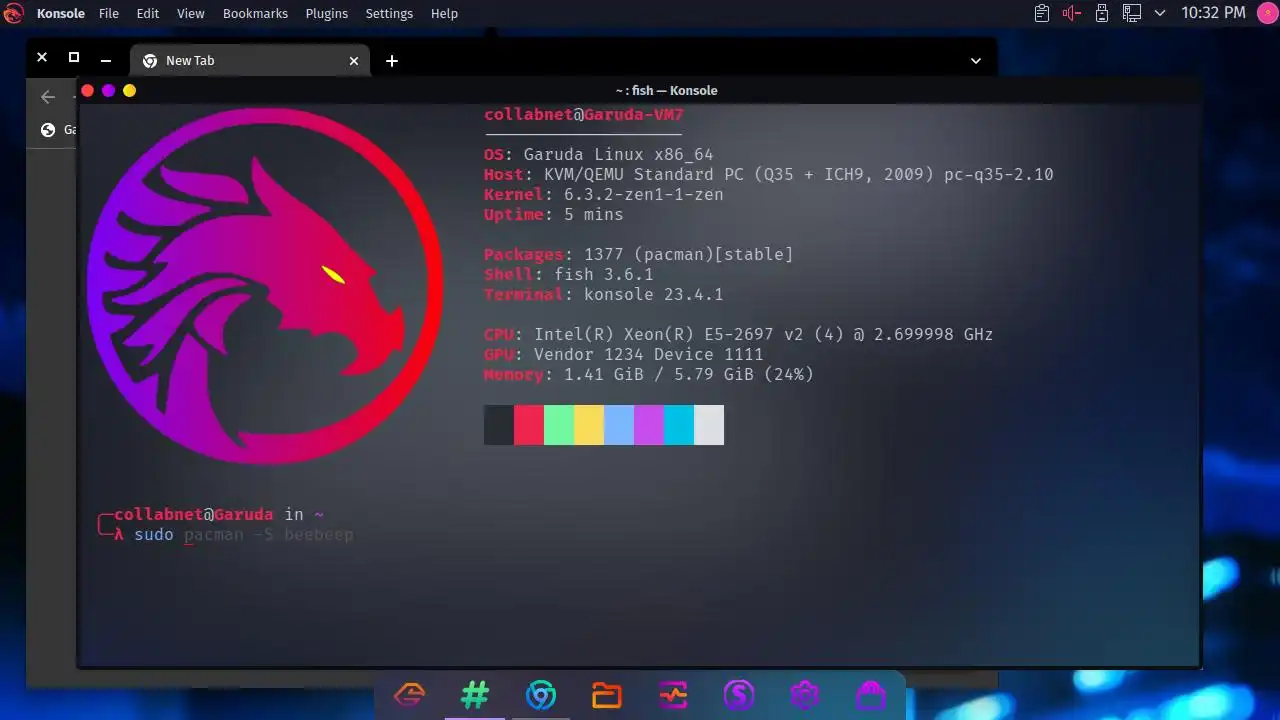Click the 'Uptime: 5 mins' line
The height and width of the screenshot is (720, 1280).
click(554, 214)
